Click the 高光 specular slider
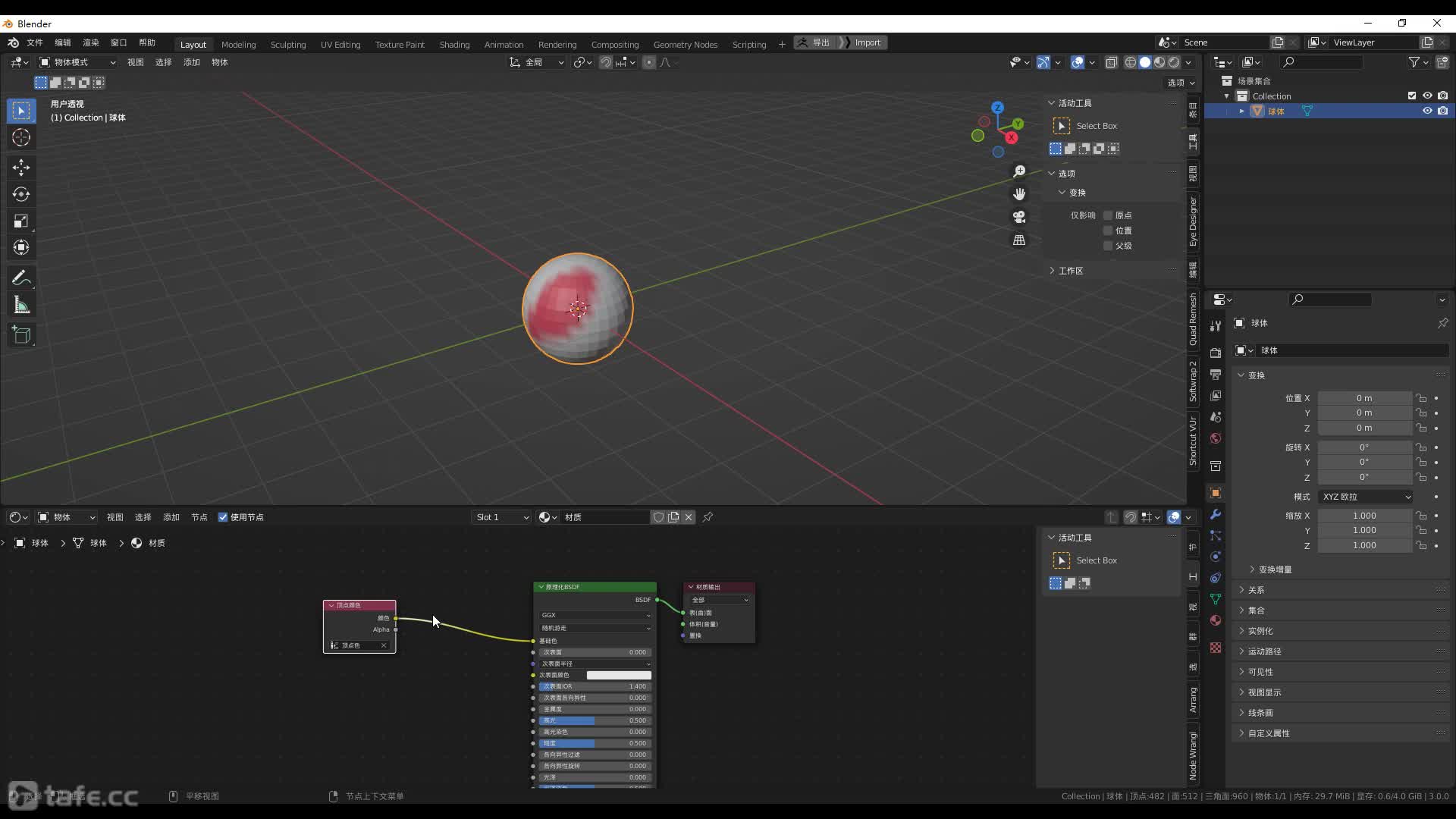This screenshot has width=1456, height=819. [595, 720]
